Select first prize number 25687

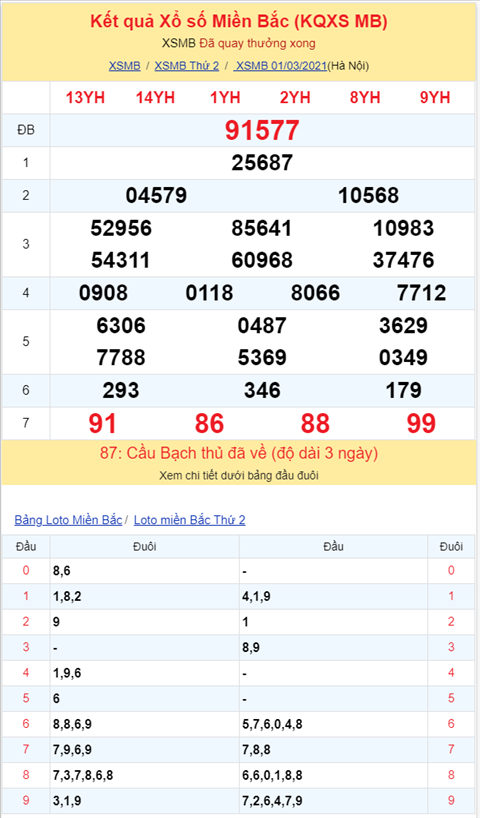262,163
